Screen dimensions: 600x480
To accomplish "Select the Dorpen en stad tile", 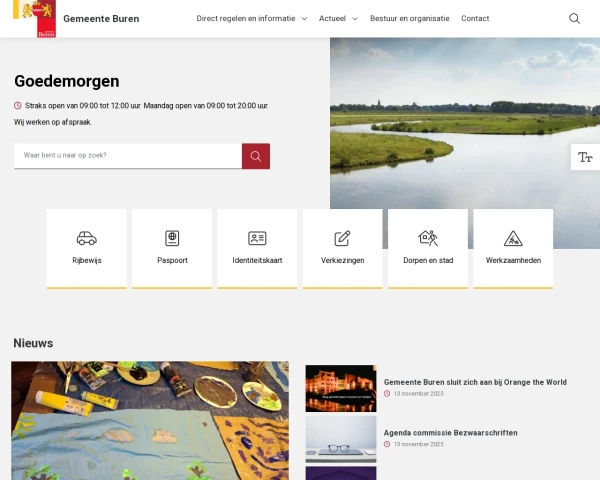I will click(x=428, y=248).
